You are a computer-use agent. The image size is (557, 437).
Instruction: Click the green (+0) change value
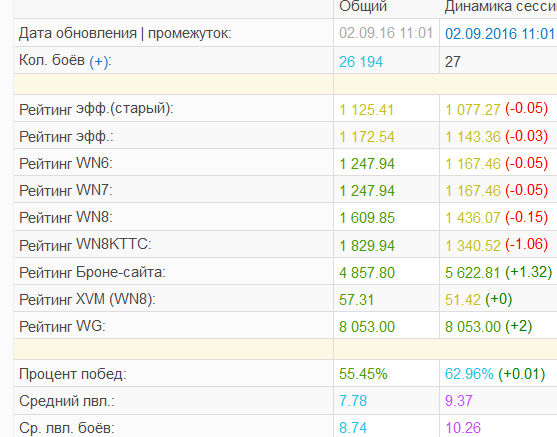pyautogui.click(x=498, y=299)
